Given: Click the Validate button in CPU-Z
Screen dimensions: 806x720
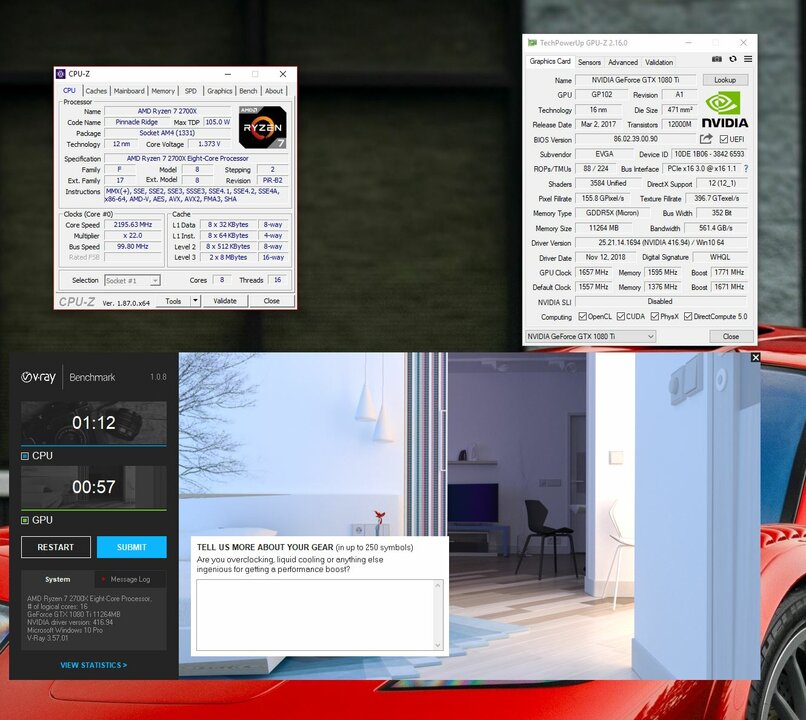Looking at the screenshot, I should tap(225, 301).
